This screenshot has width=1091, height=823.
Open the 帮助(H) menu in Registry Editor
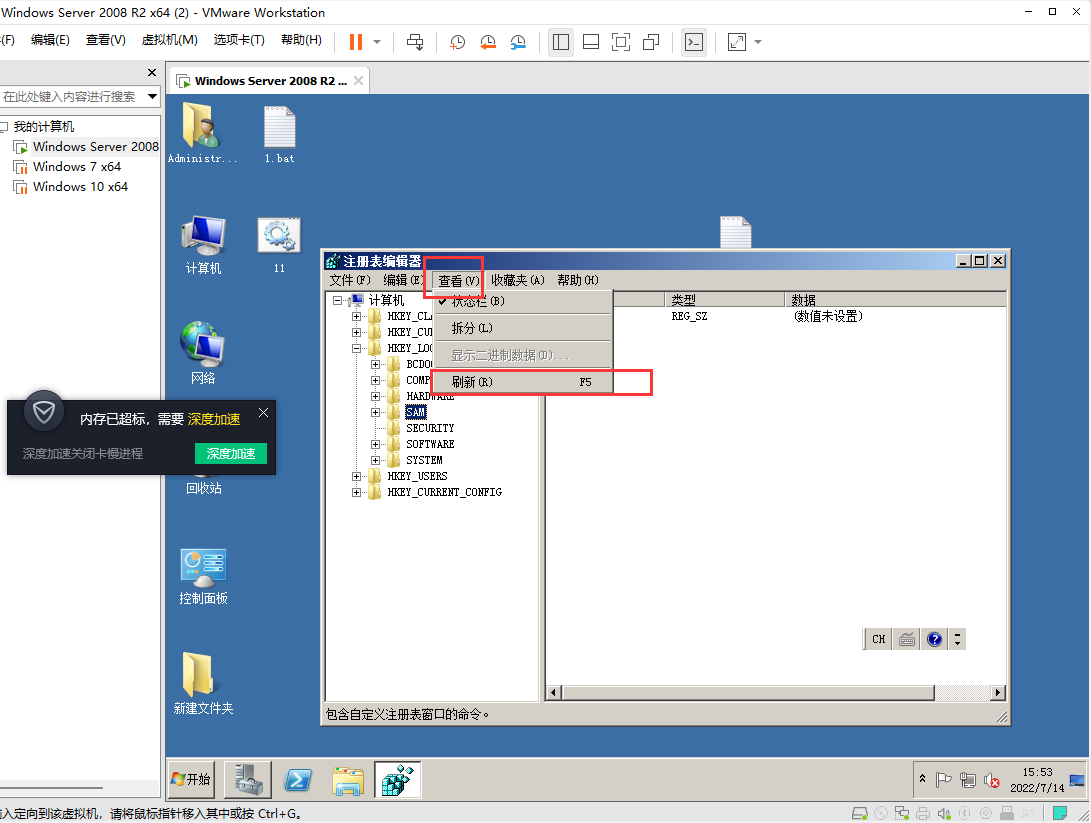(x=578, y=280)
